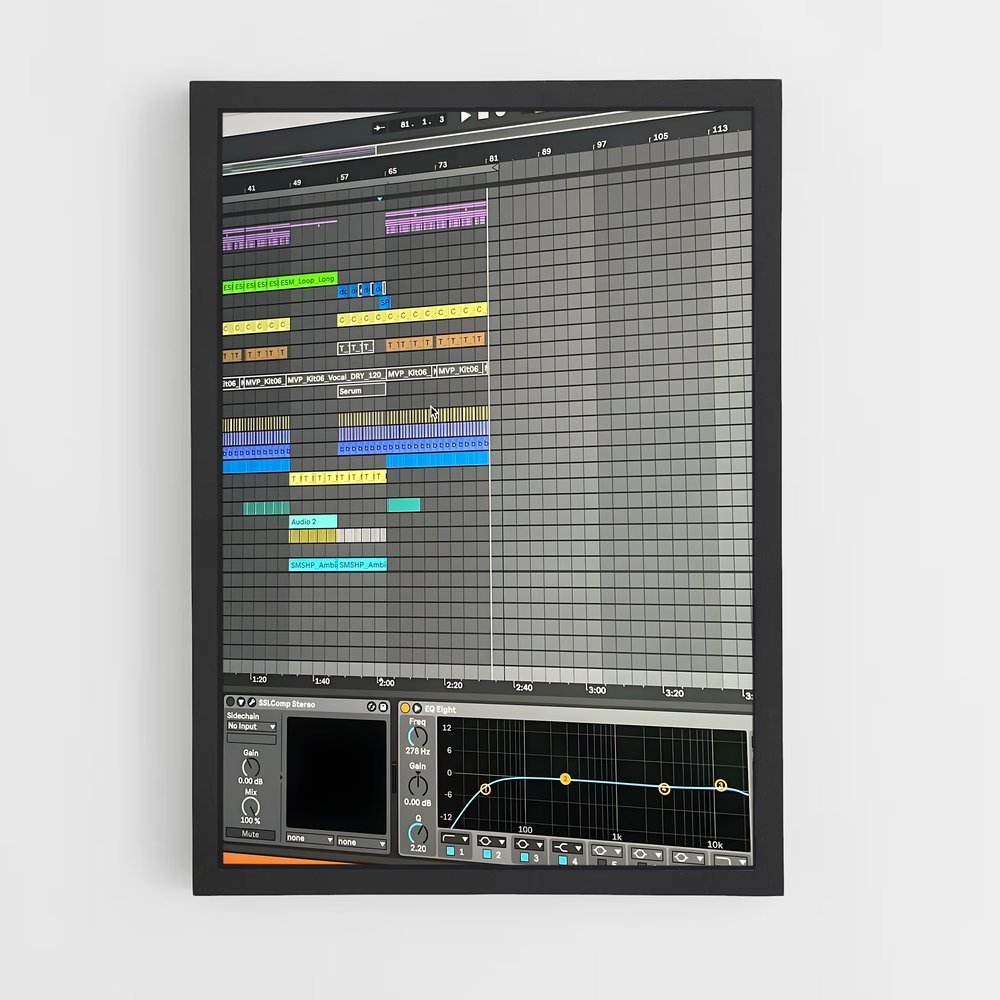This screenshot has height=1000, width=1000.
Task: Toggle EQ band 3 activator
Action: click(525, 857)
